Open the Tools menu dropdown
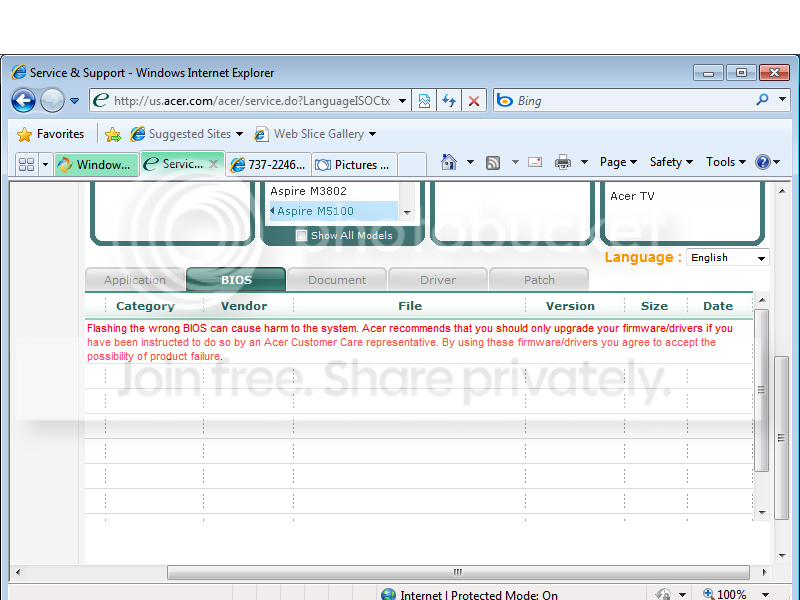 coord(726,162)
